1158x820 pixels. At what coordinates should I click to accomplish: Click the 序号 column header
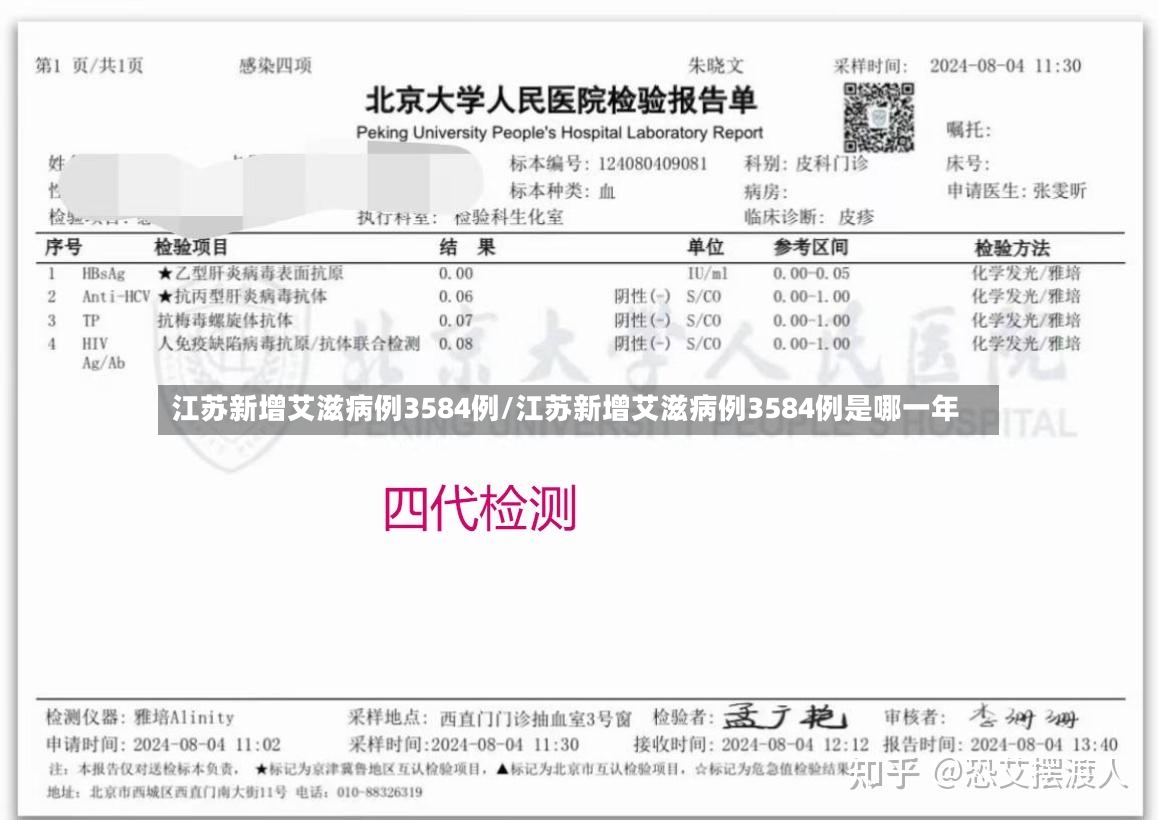(64, 247)
